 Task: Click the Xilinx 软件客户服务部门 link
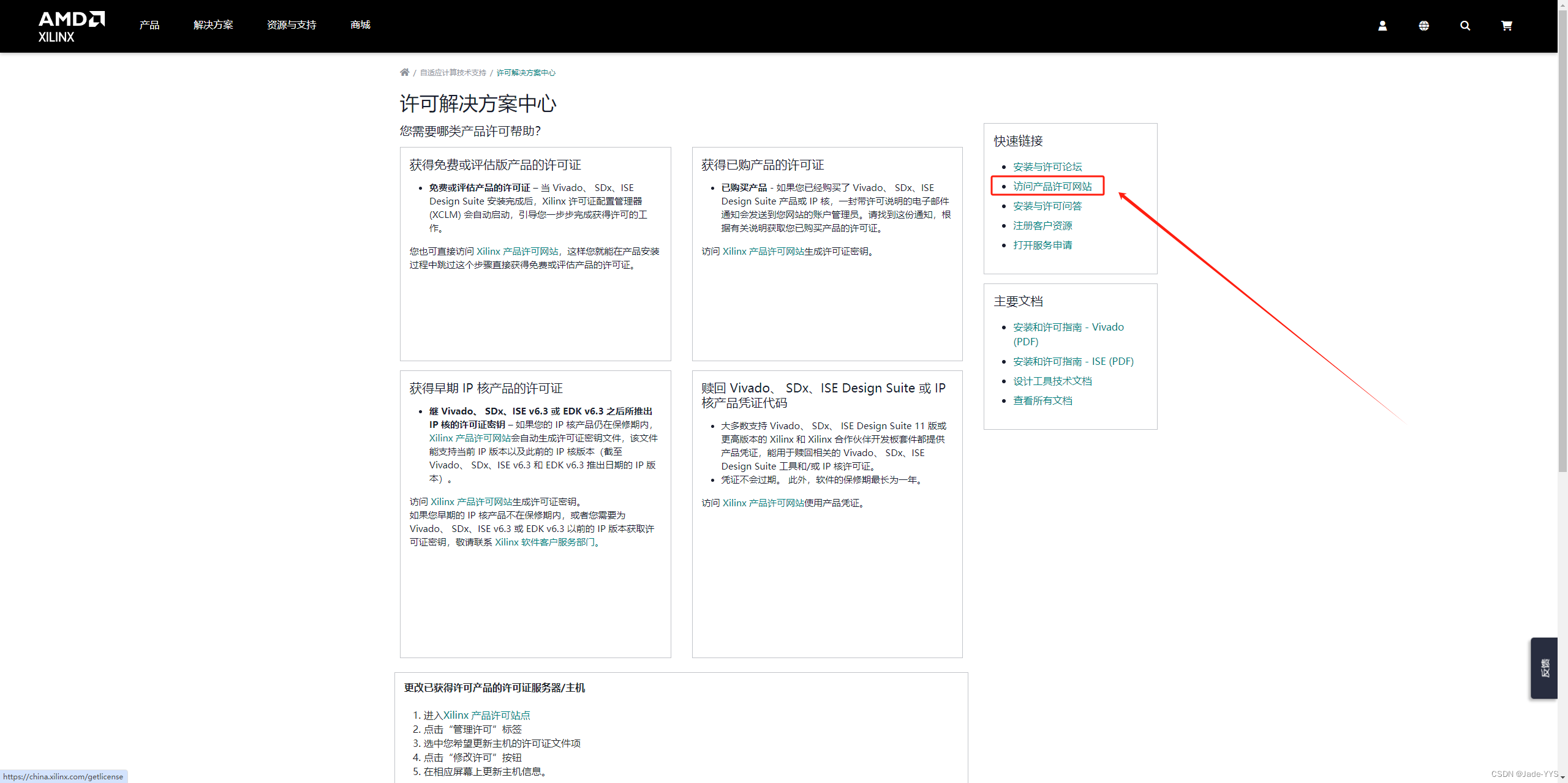[x=545, y=542]
